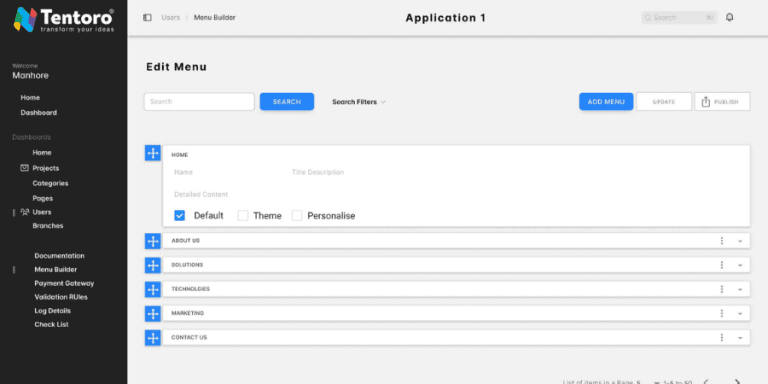This screenshot has width=768, height=384.
Task: Check the Theme checkbox
Action: click(x=243, y=216)
